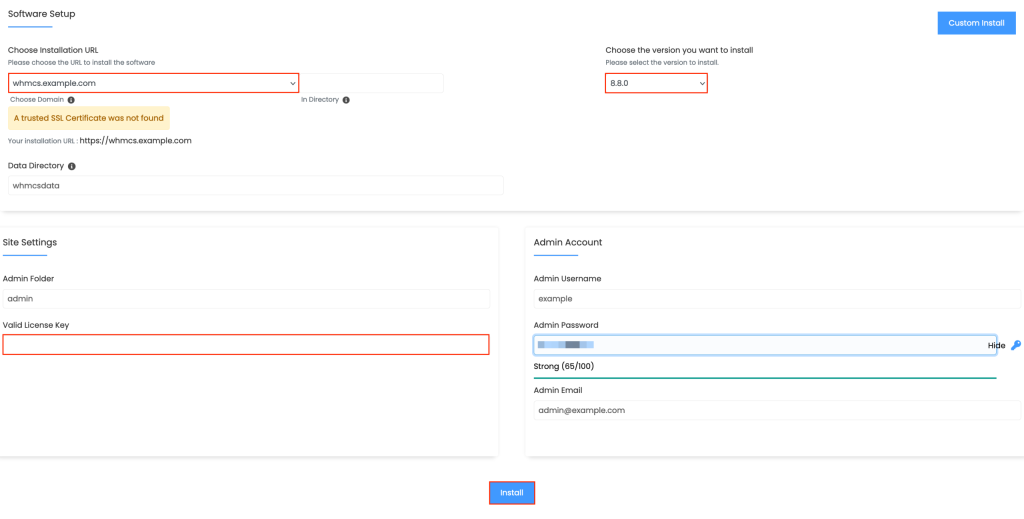The height and width of the screenshot is (519, 1024).
Task: Click the Install button
Action: click(512, 493)
